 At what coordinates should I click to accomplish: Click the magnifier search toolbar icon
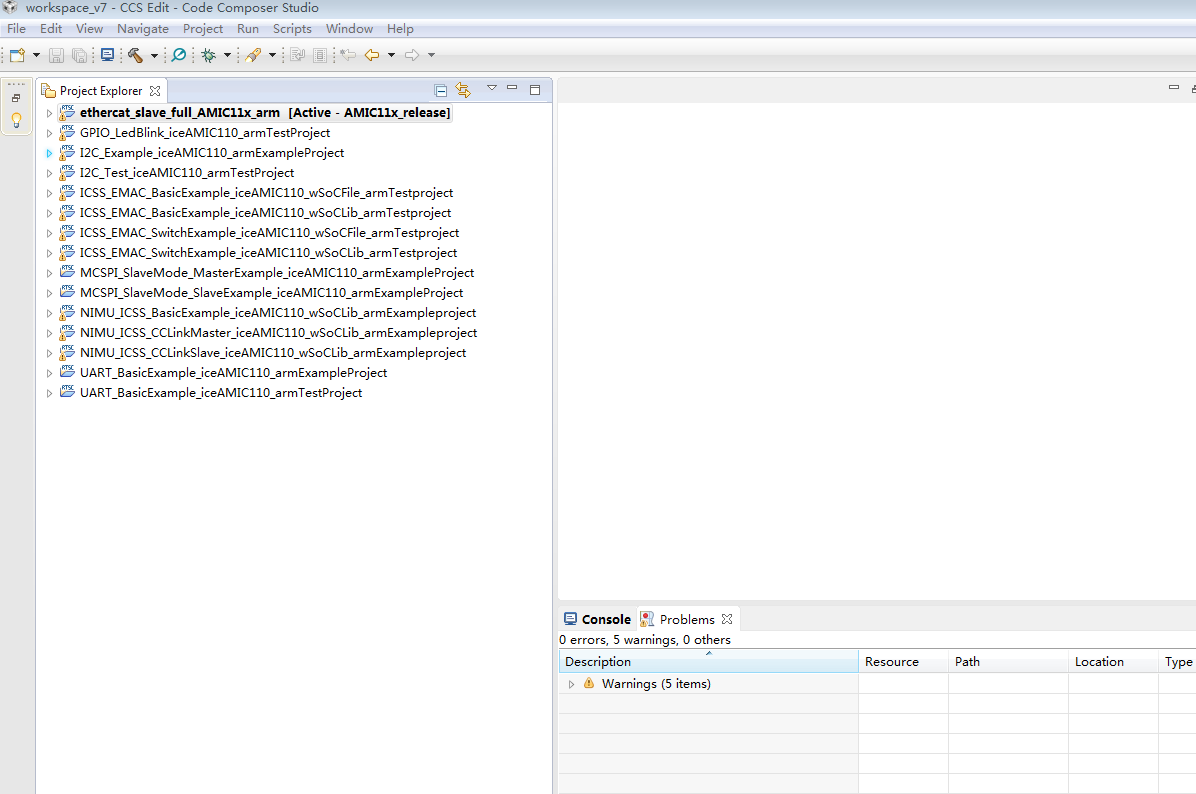coord(178,55)
